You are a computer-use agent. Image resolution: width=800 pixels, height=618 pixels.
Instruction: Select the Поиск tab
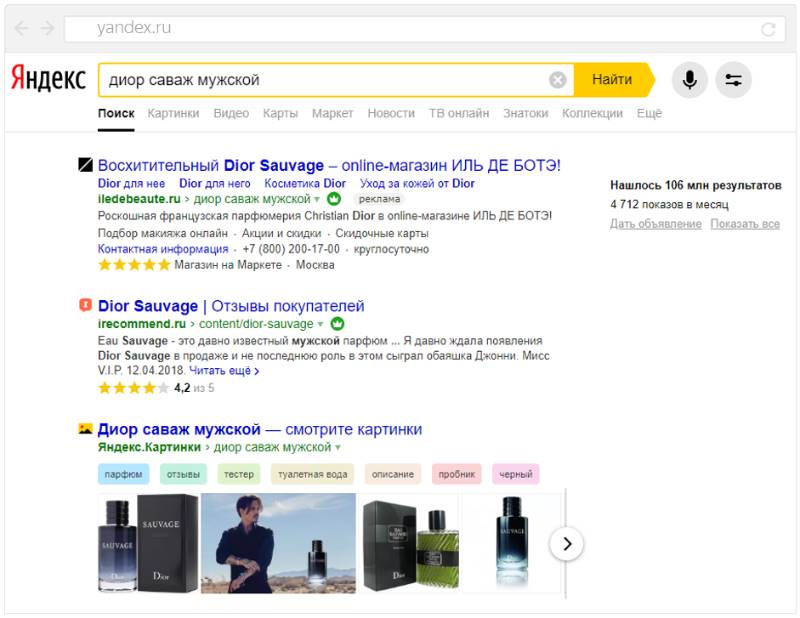pos(116,113)
